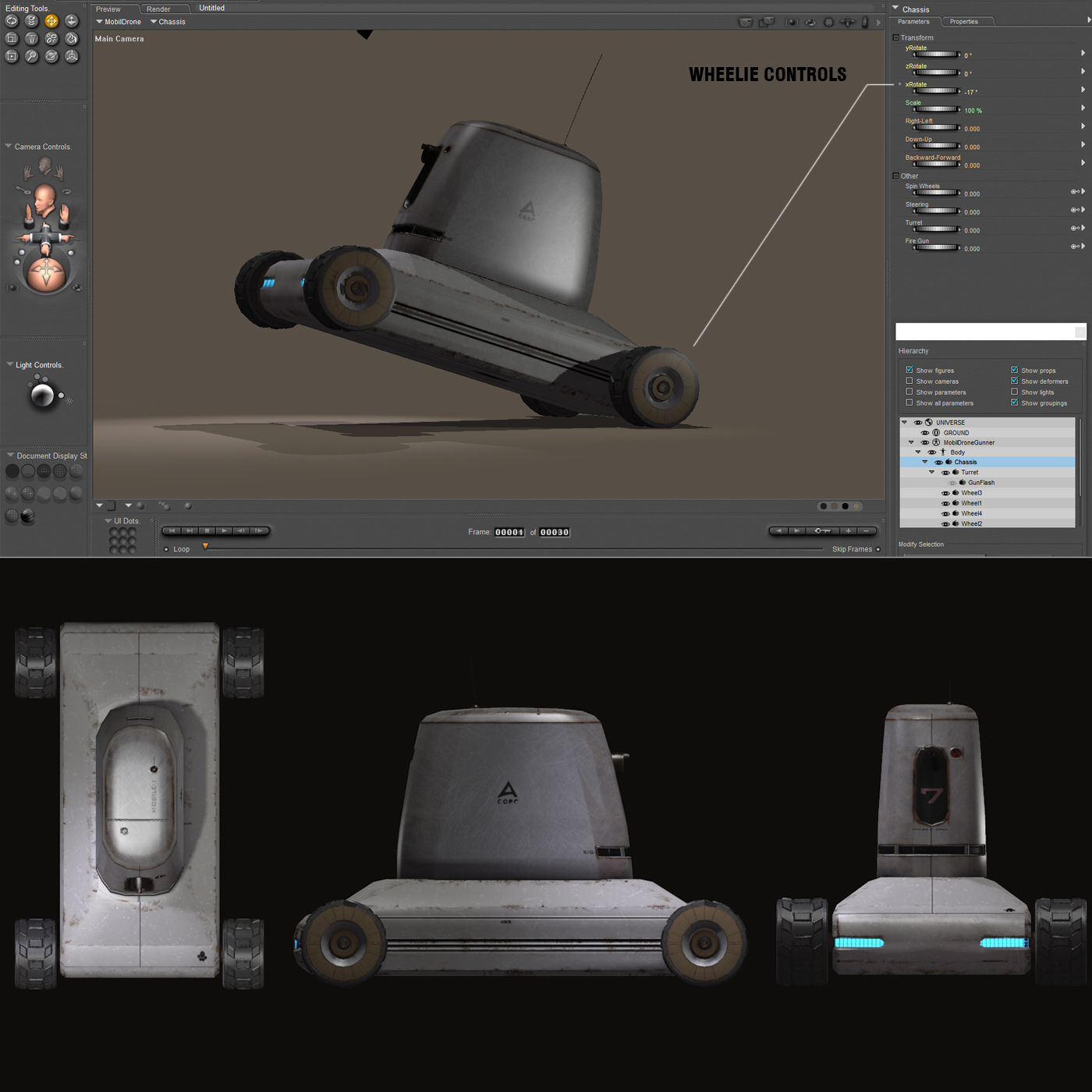The width and height of the screenshot is (1092, 1092).
Task: Switch to the Render tab
Action: pos(158,9)
